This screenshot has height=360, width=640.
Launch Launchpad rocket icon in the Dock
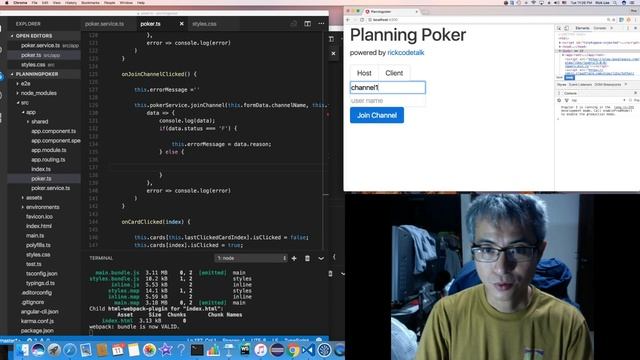pyautogui.click(x=53, y=350)
